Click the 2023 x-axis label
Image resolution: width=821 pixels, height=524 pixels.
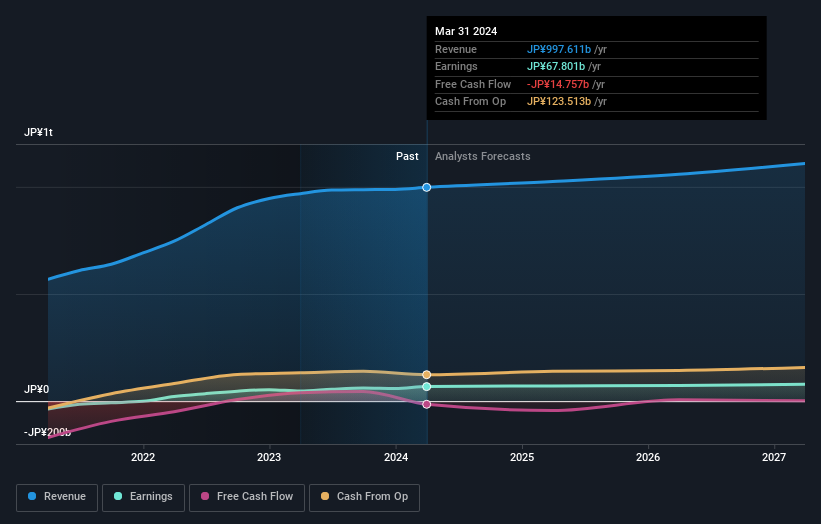269,458
